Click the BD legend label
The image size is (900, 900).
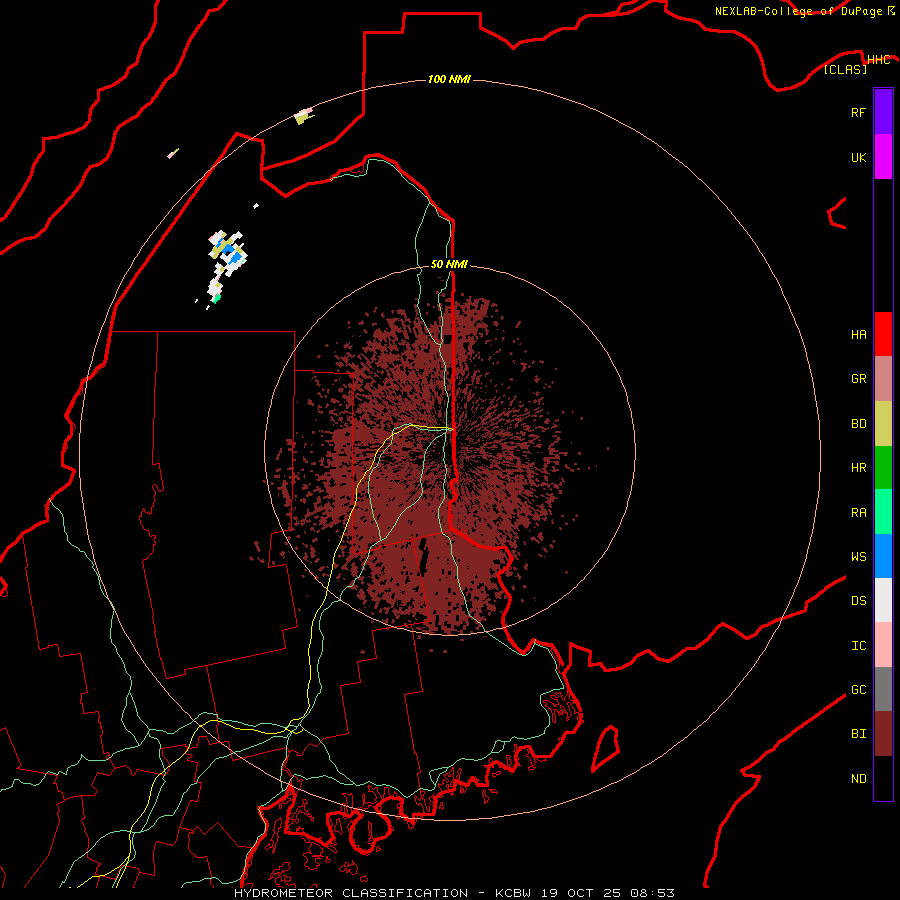tap(859, 424)
